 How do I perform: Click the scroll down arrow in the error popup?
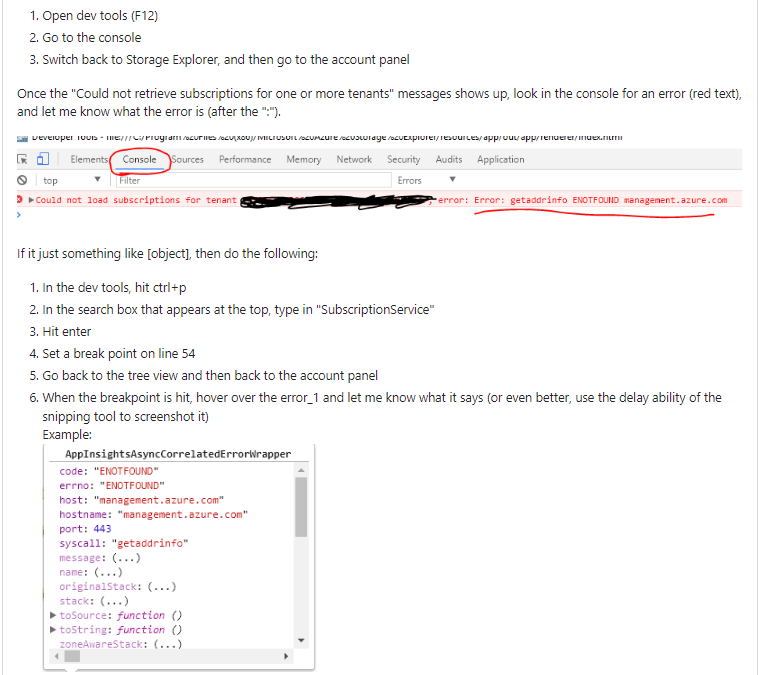coord(301,640)
